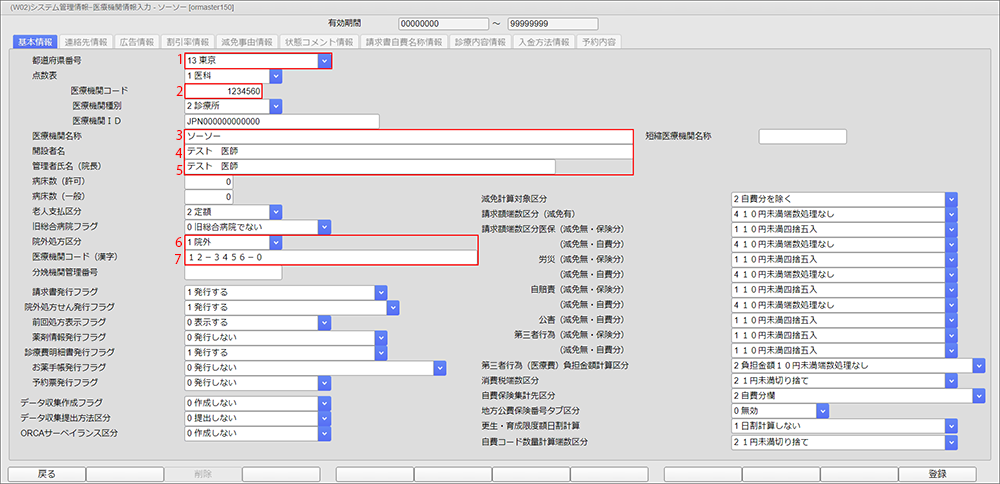Image resolution: width=1000 pixels, height=484 pixels.
Task: Switch to the 連絡先情報 tab
Action: point(85,43)
